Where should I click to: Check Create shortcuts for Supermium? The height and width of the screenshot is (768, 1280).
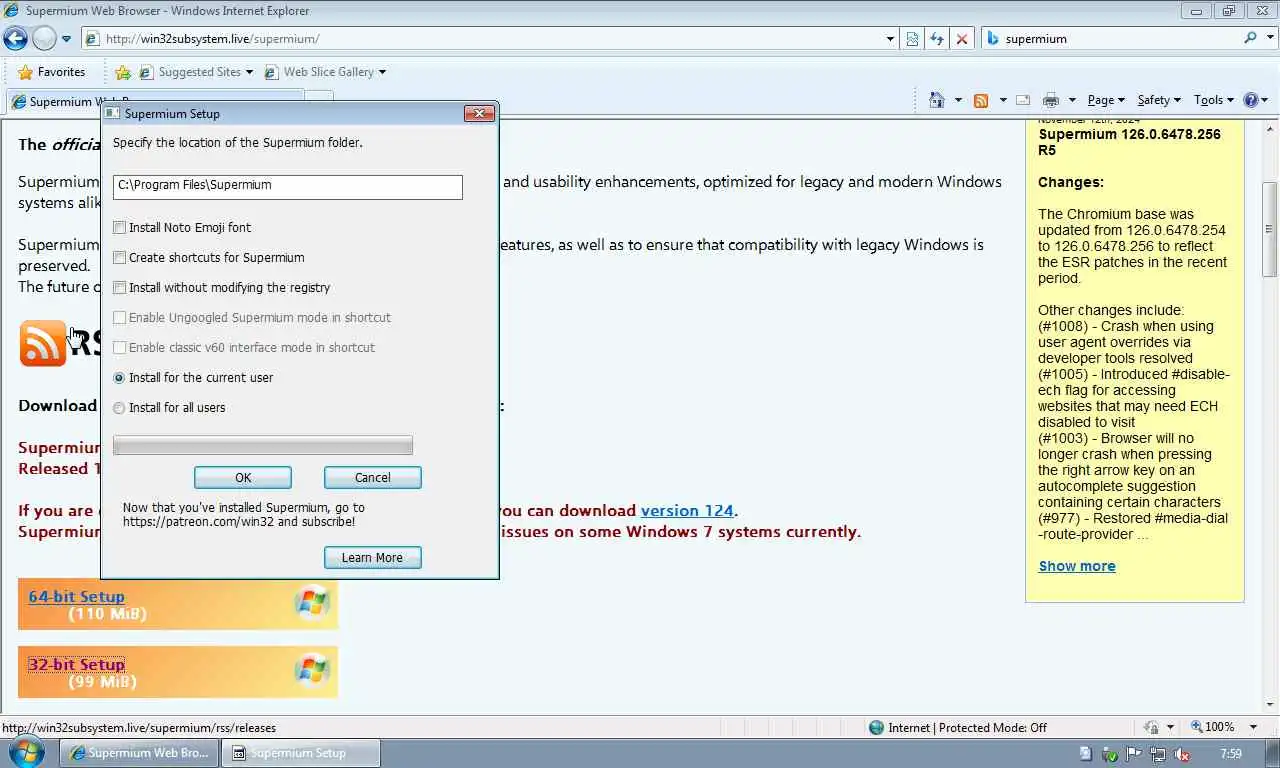120,258
